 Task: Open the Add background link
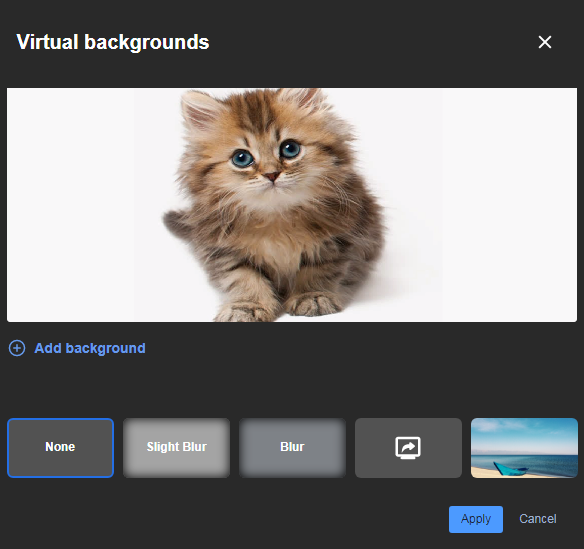click(x=90, y=348)
